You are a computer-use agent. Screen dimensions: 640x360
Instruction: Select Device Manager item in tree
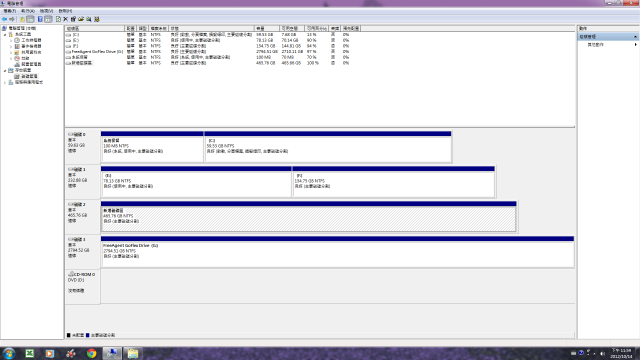point(28,64)
